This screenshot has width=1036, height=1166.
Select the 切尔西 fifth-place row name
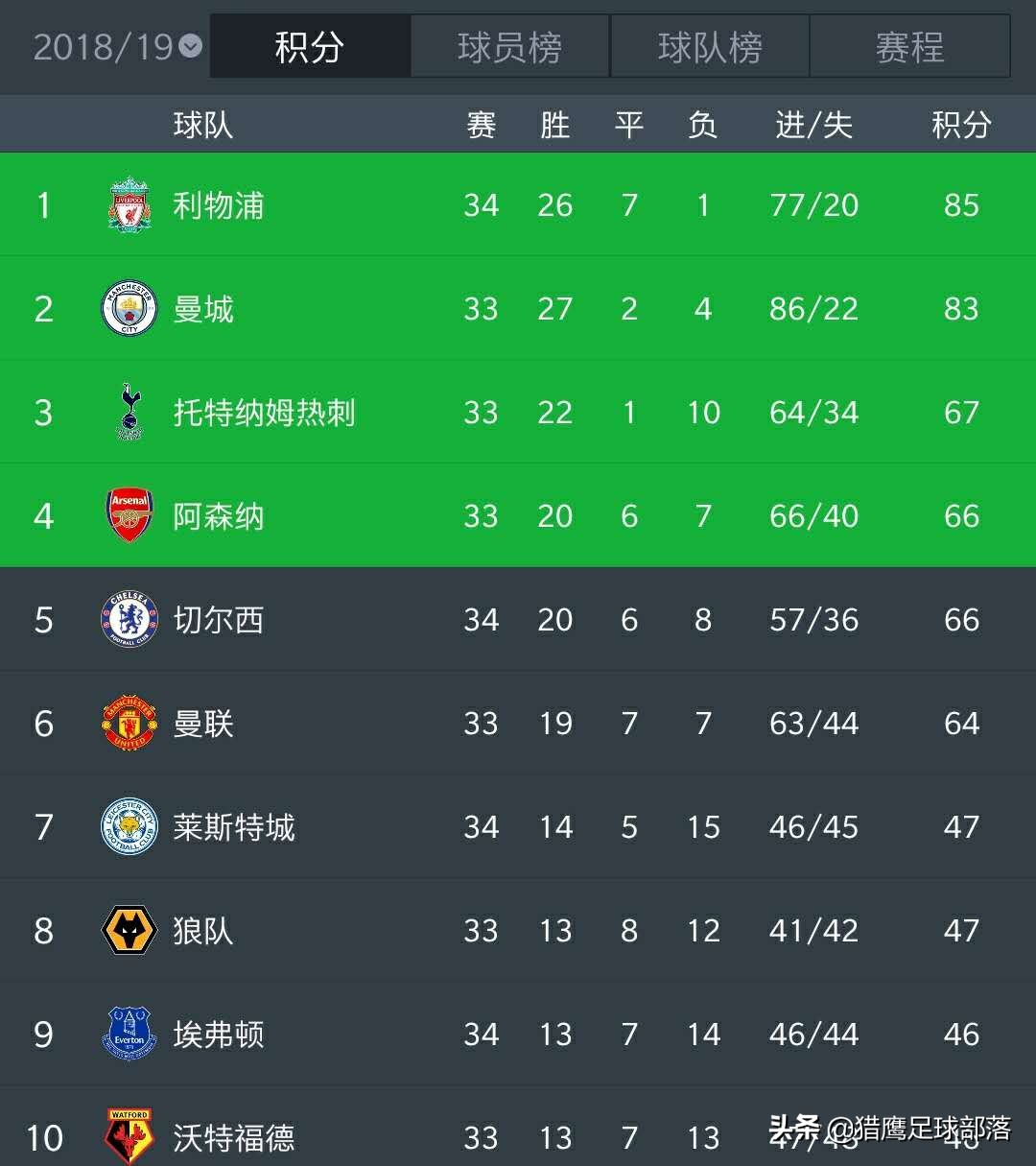[x=219, y=620]
